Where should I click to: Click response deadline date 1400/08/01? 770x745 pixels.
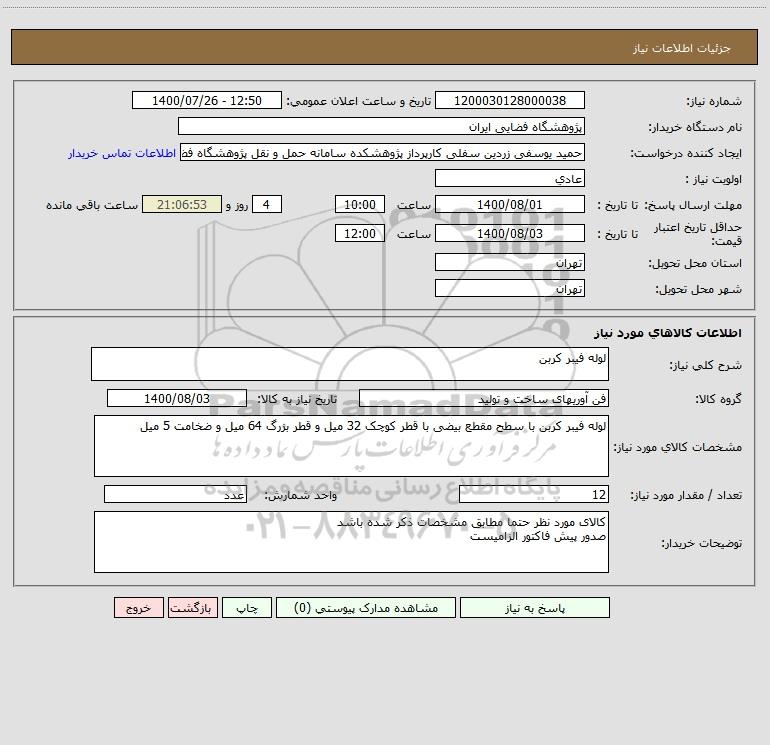pyautogui.click(x=510, y=204)
